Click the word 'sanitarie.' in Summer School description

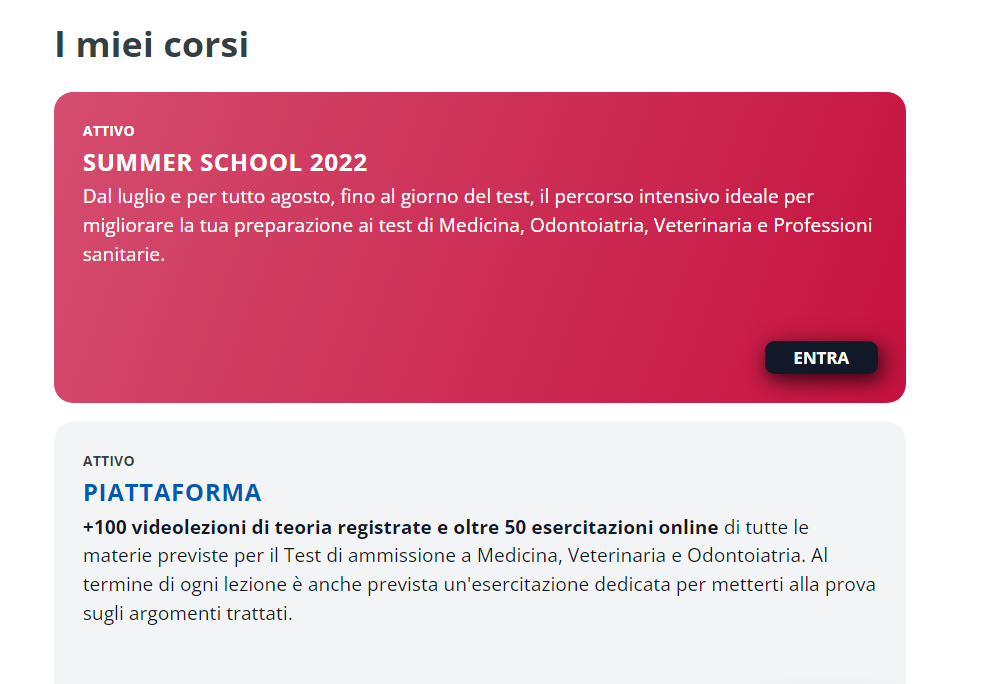coord(123,255)
